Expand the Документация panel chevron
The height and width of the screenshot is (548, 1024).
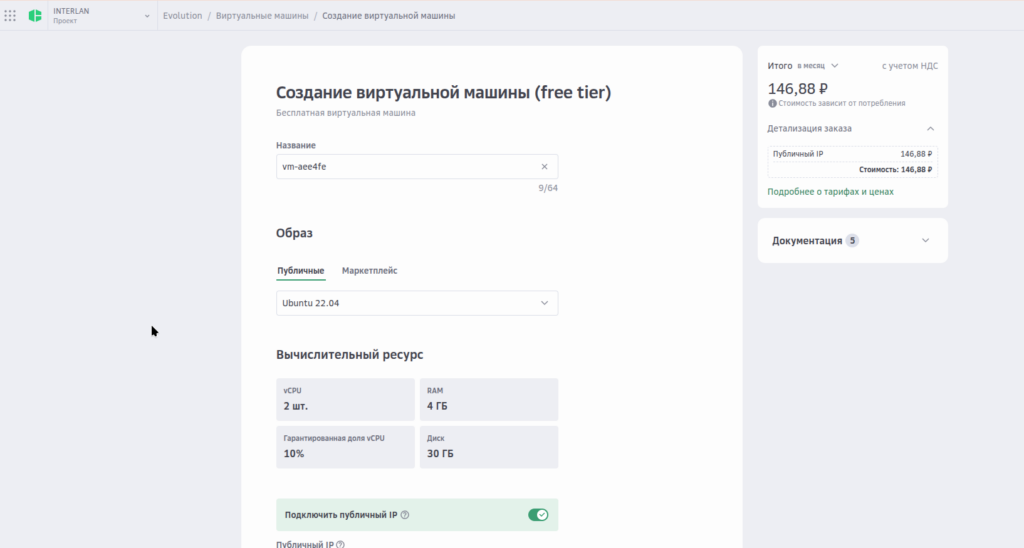[925, 241]
